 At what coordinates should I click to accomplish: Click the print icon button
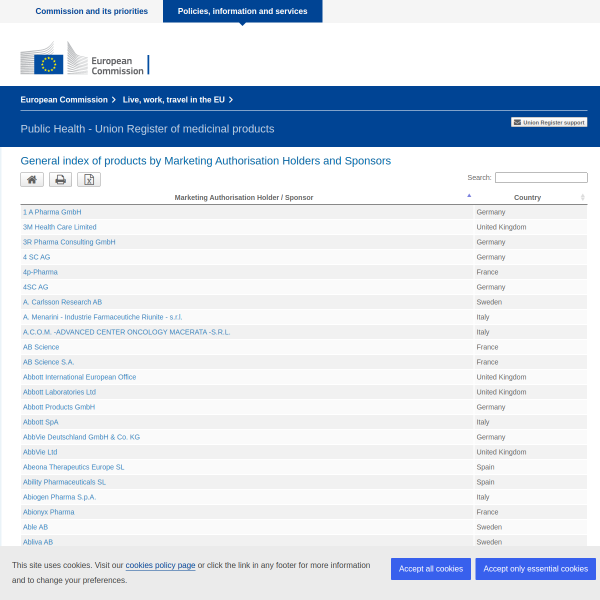[60, 179]
